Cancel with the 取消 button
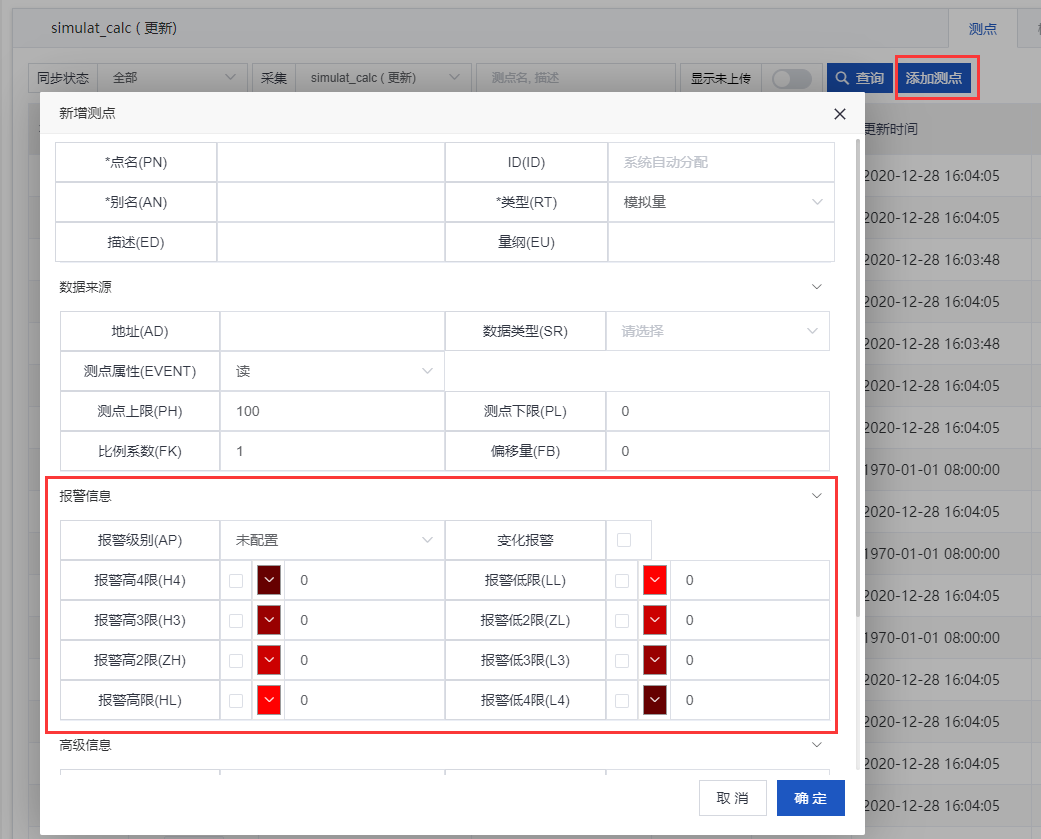The width and height of the screenshot is (1041, 839). coord(733,798)
